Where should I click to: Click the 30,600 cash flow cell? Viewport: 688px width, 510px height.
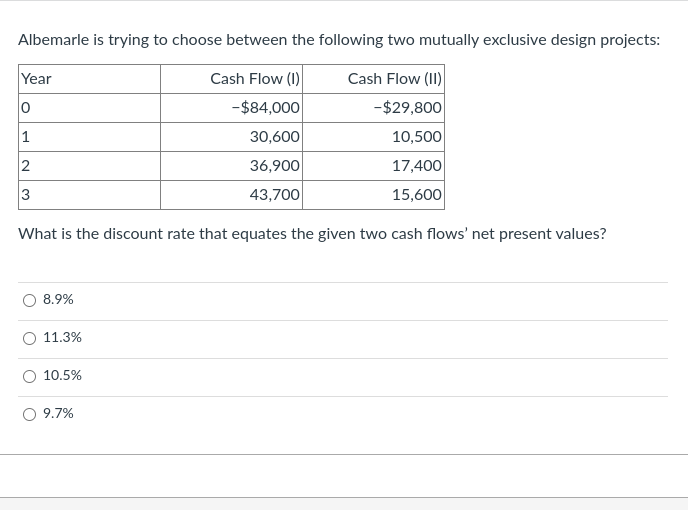(x=232, y=137)
